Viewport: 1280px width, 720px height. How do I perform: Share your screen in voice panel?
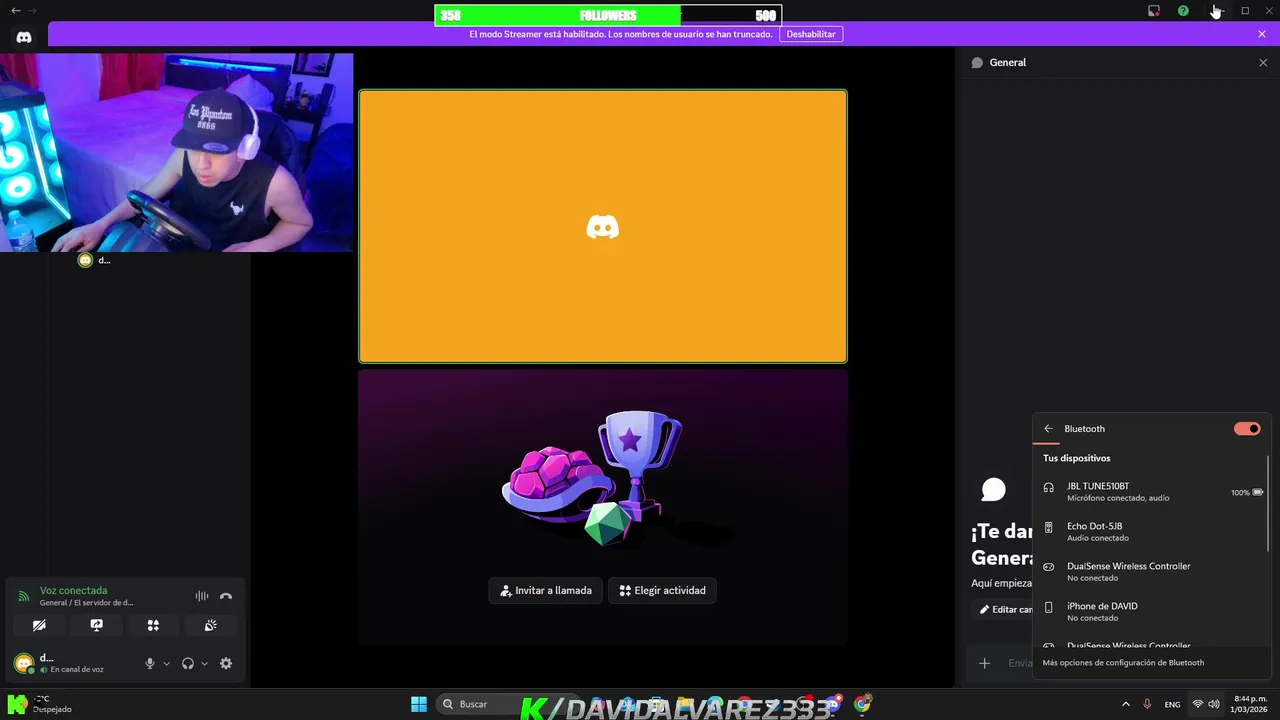click(x=96, y=625)
